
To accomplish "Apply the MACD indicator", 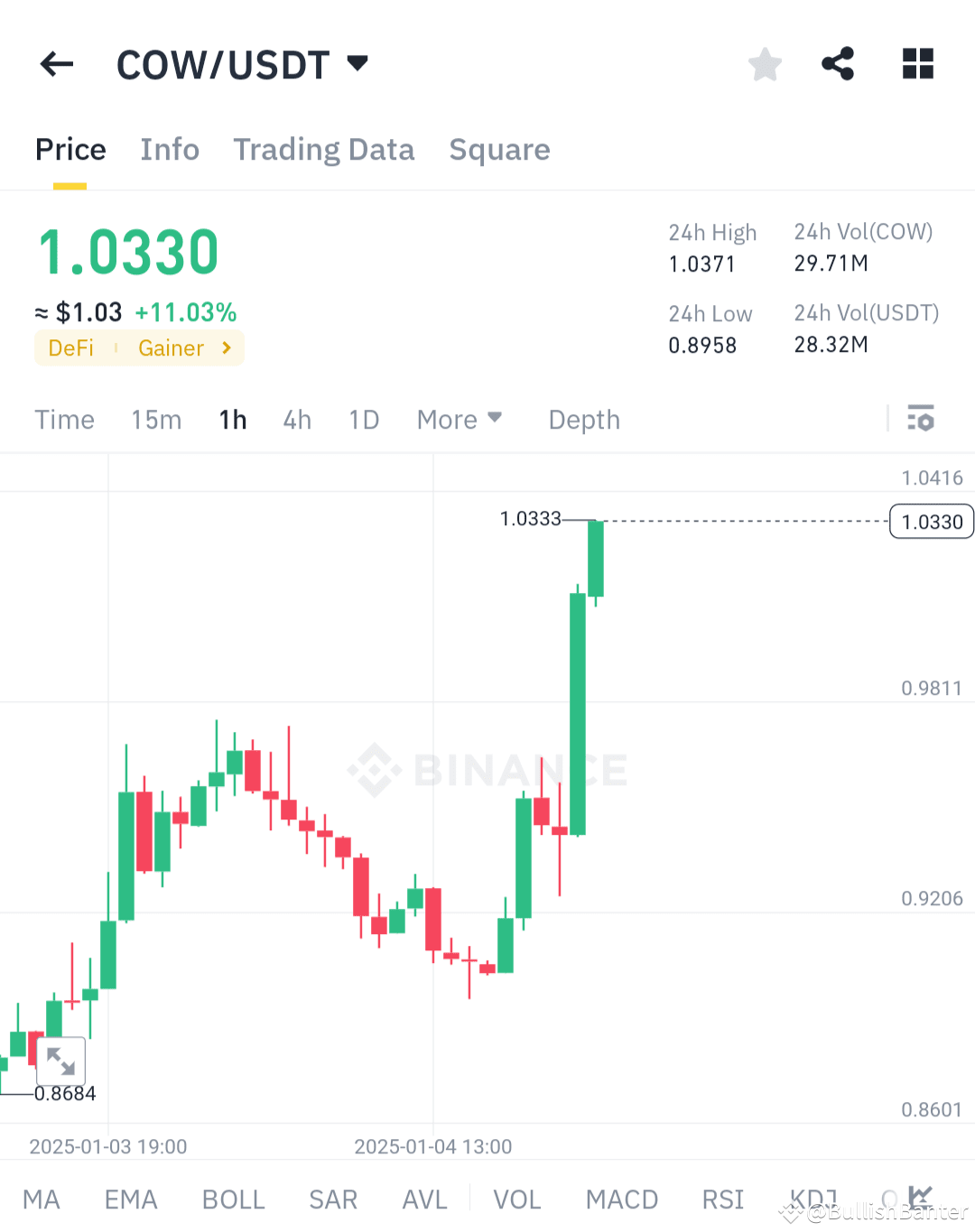I will (x=621, y=1199).
